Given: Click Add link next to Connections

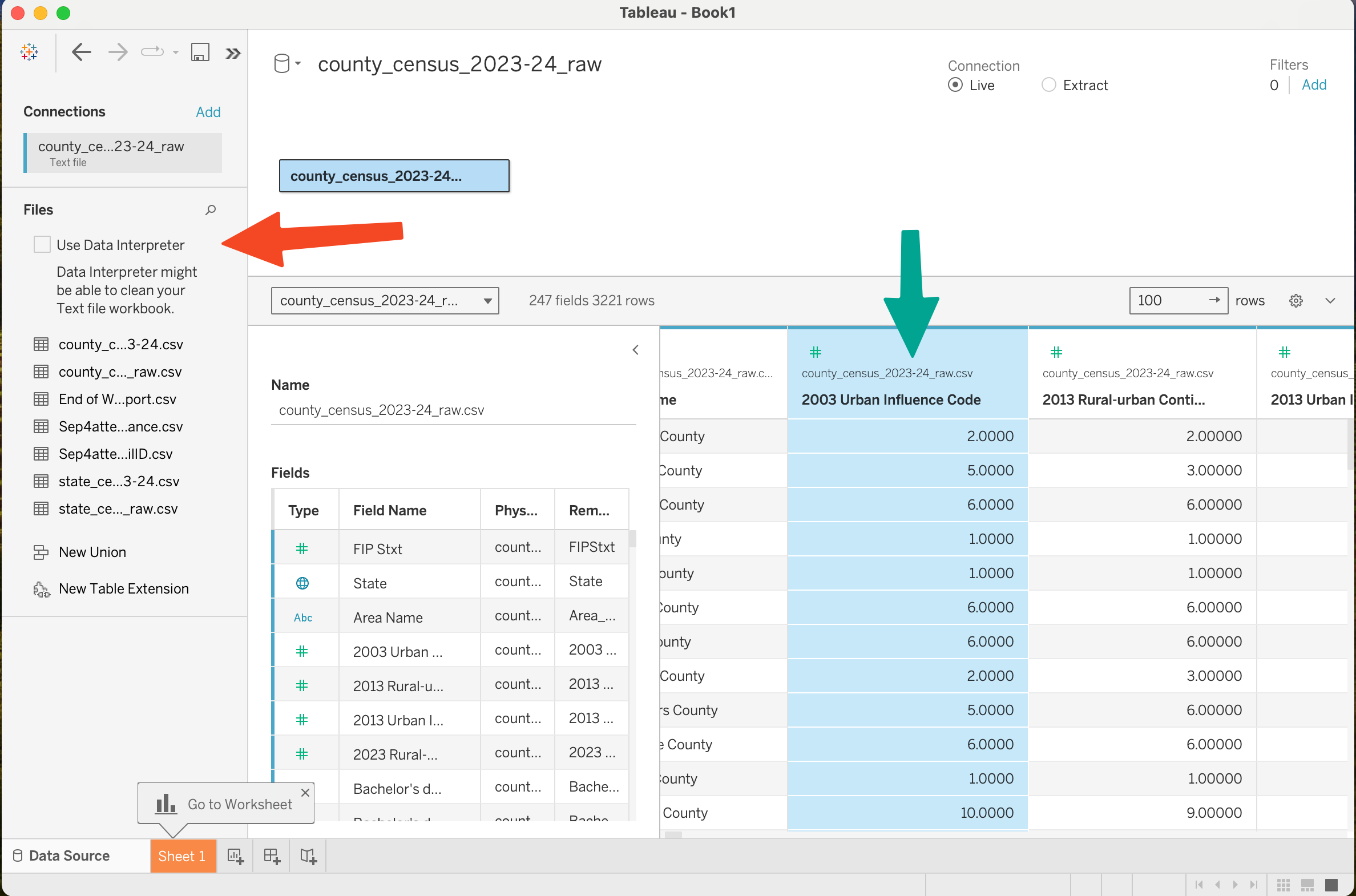Looking at the screenshot, I should [x=208, y=112].
